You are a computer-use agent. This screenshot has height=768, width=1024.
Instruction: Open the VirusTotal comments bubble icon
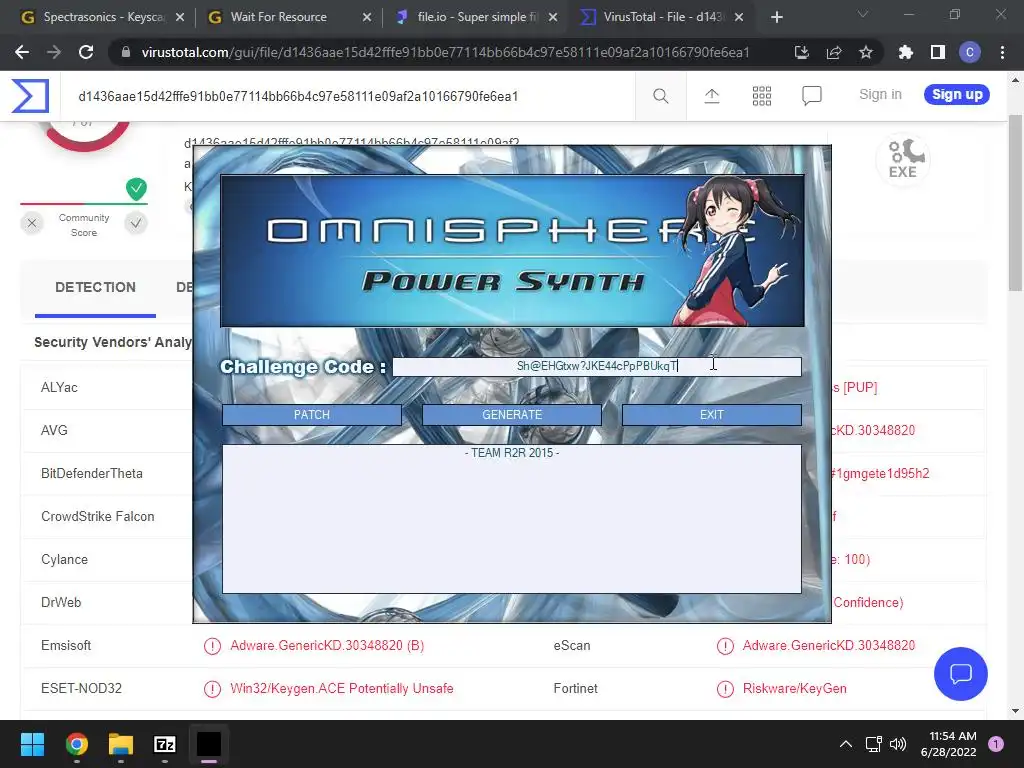(x=811, y=96)
